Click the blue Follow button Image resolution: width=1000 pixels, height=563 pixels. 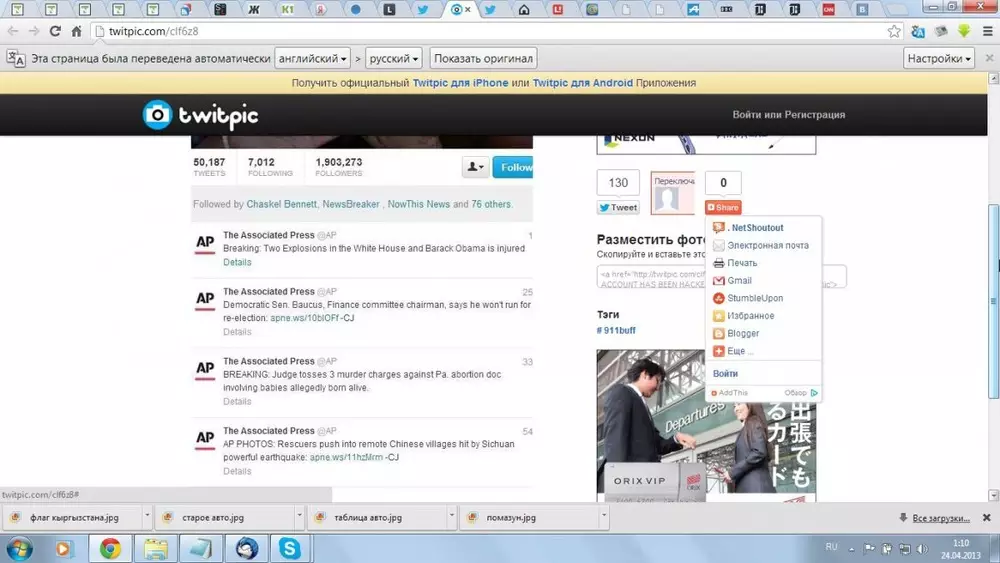click(514, 167)
